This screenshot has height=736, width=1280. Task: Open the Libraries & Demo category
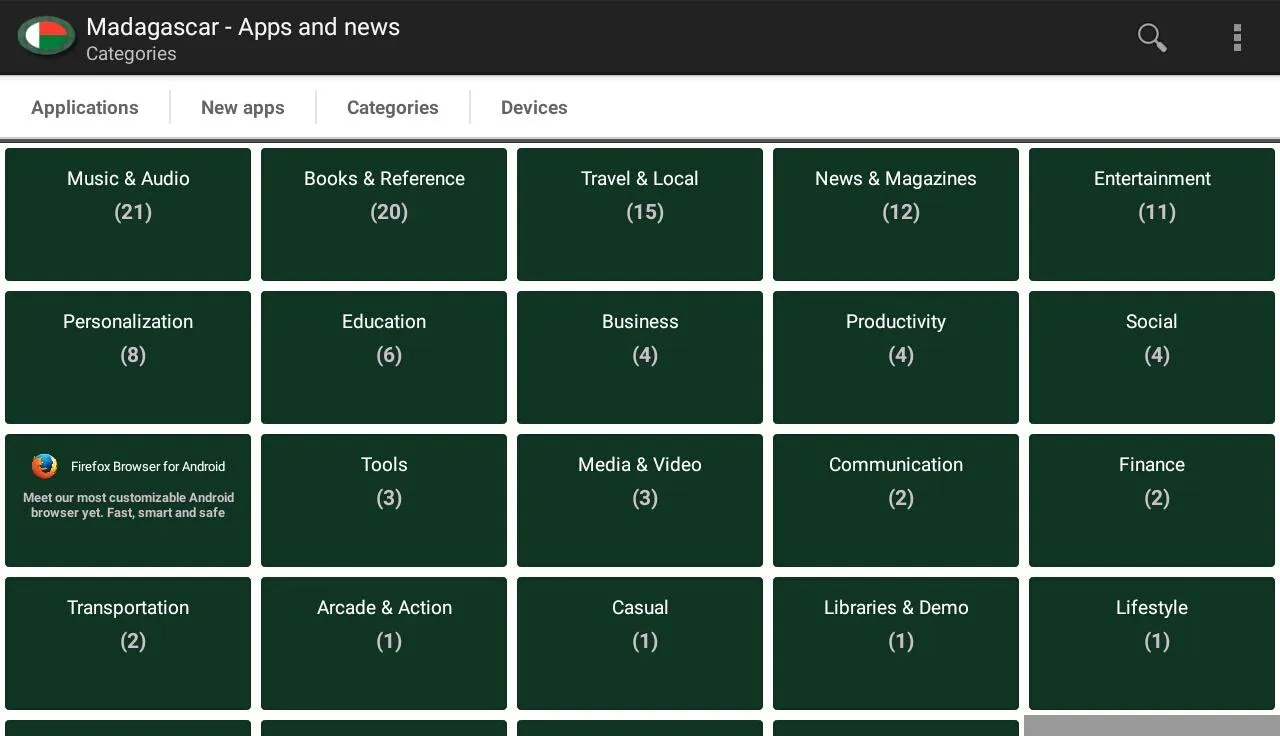coord(896,643)
